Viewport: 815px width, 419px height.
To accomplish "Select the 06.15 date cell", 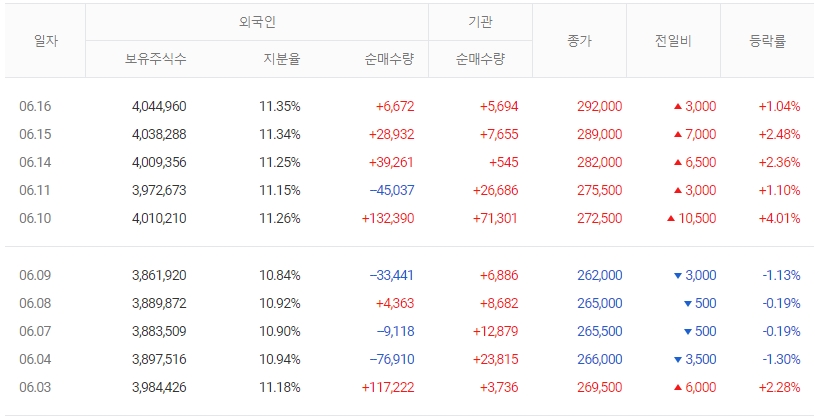I will (35, 135).
